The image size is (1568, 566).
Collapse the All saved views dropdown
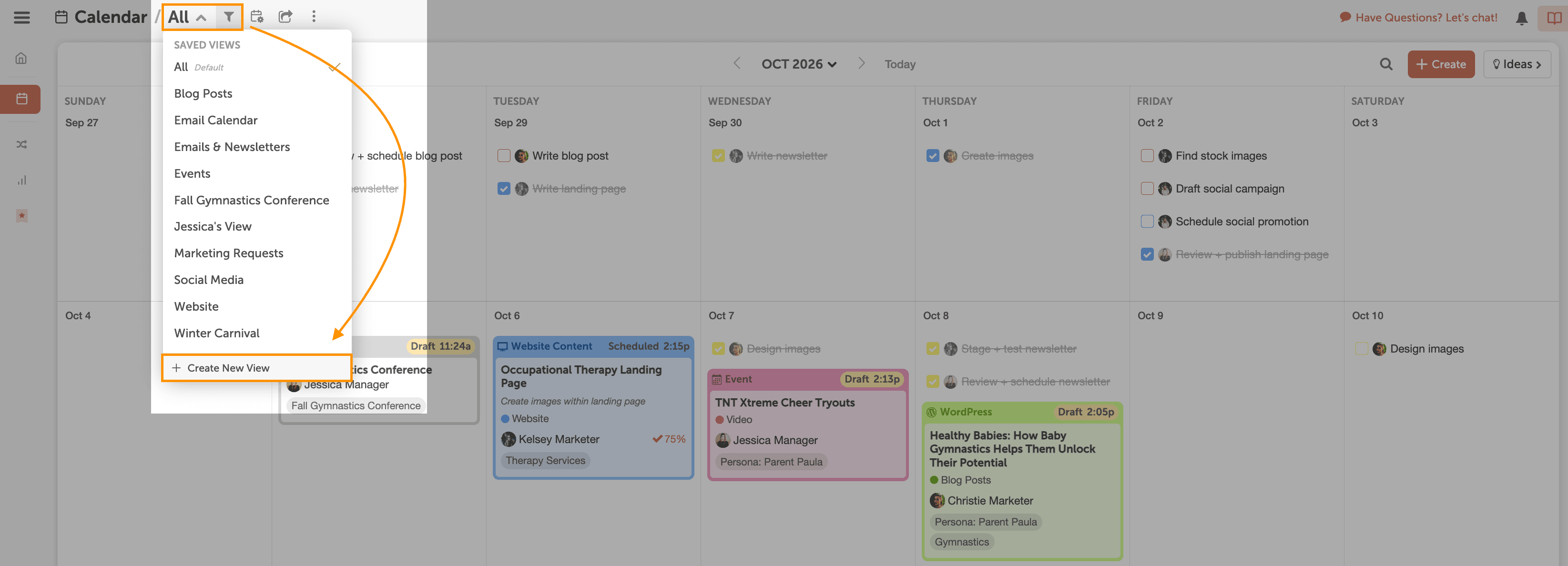(x=187, y=17)
